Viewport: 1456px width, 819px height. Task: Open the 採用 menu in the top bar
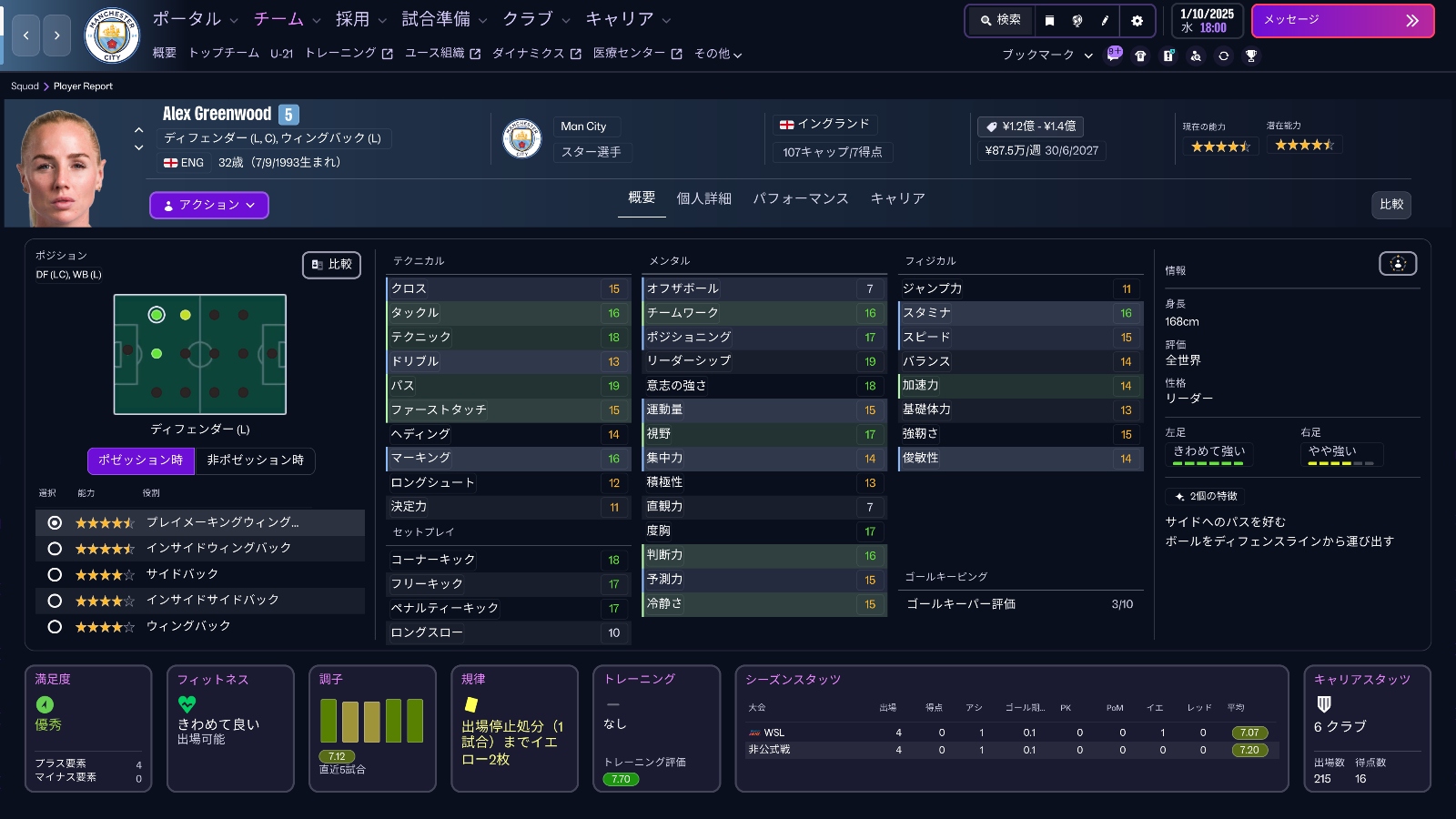click(353, 18)
